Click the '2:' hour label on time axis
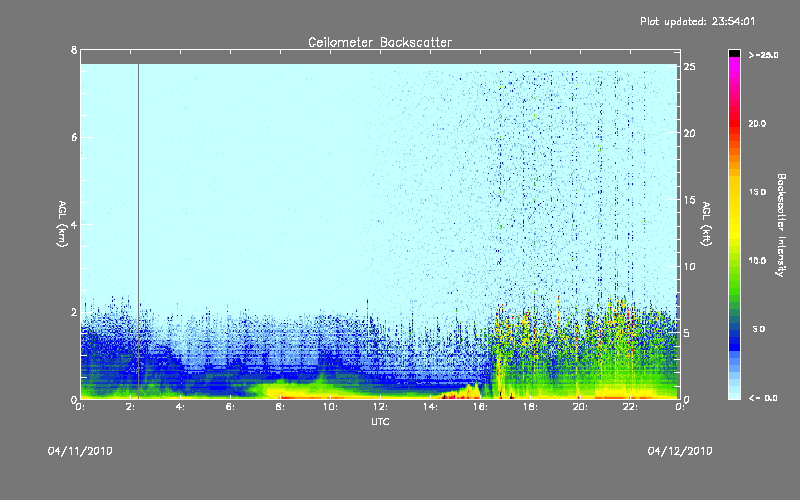 [x=130, y=407]
